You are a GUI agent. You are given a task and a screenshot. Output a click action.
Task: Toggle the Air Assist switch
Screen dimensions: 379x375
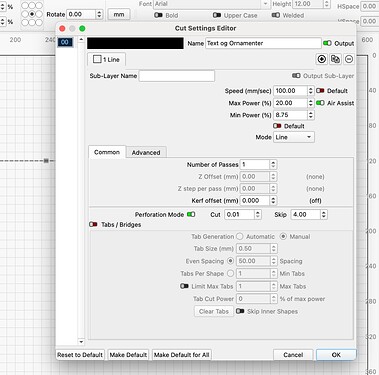[x=320, y=103]
